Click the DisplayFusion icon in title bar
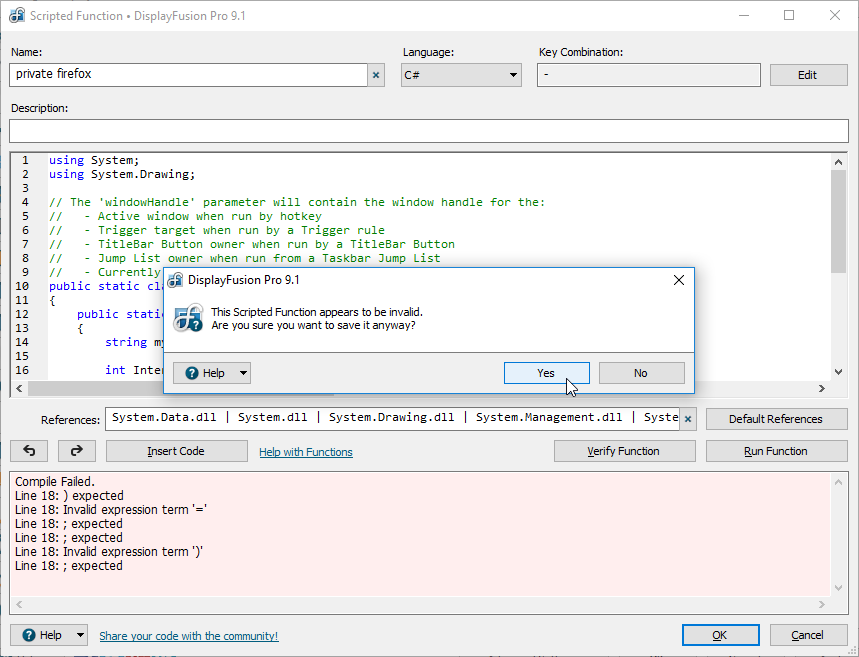859x657 pixels. pyautogui.click(x=17, y=16)
